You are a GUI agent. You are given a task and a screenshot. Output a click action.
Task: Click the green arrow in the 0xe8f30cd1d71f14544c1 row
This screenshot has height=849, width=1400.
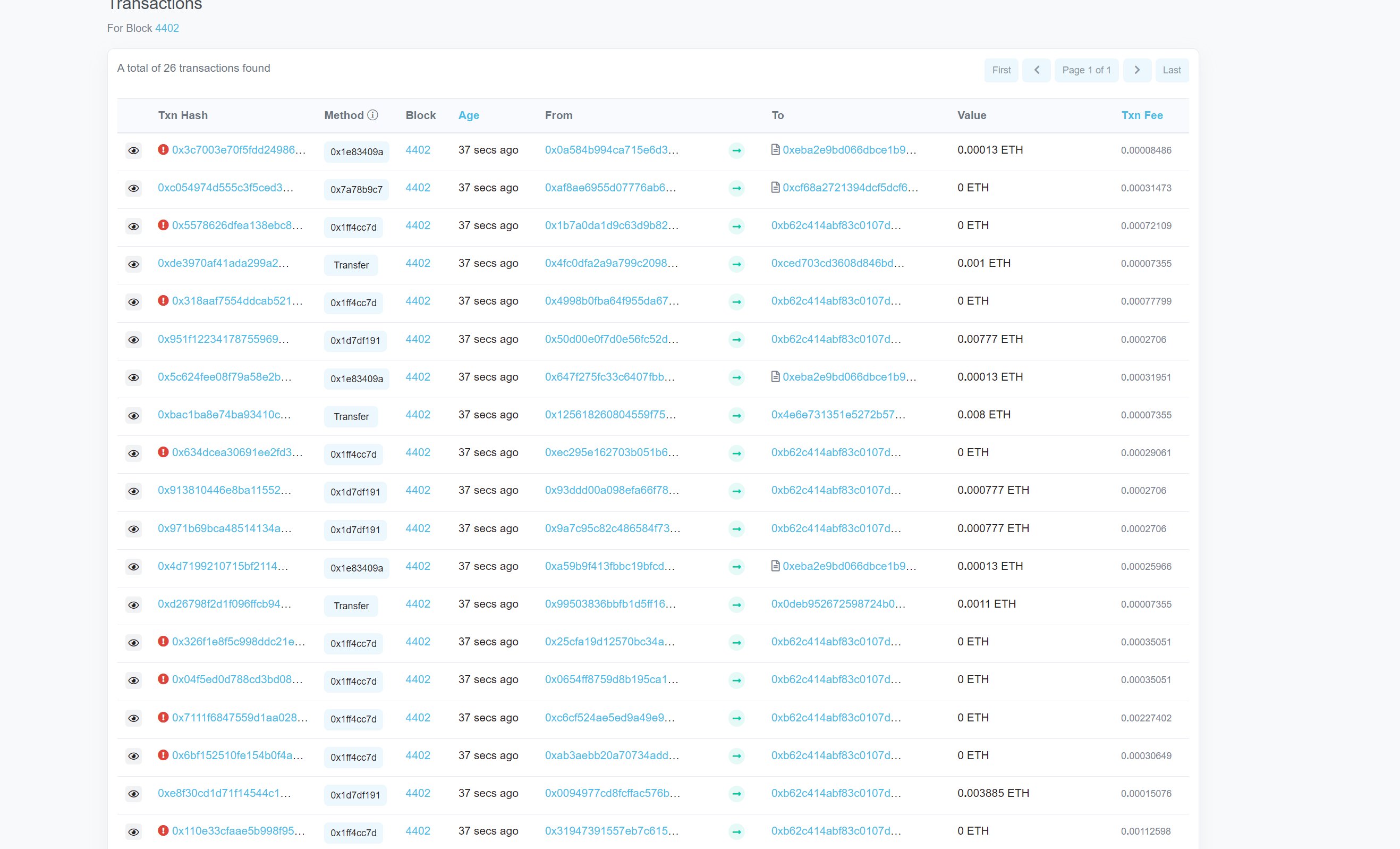(x=736, y=794)
